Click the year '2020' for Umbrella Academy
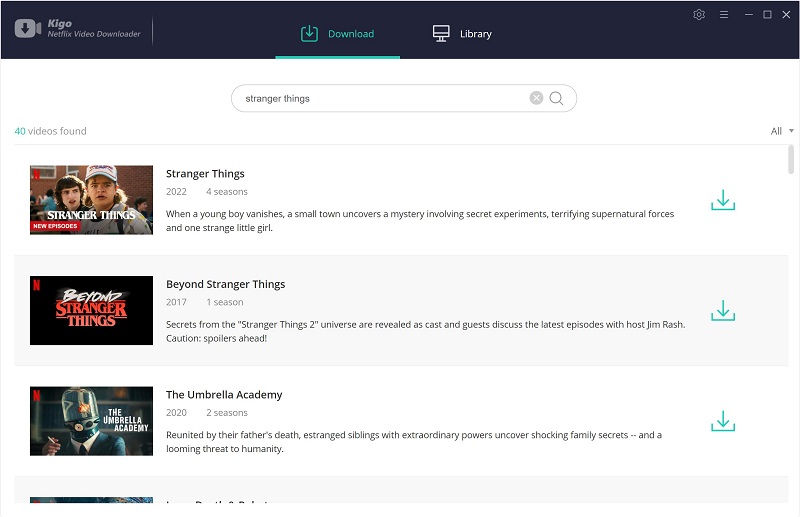Image resolution: width=800 pixels, height=517 pixels. pos(176,413)
